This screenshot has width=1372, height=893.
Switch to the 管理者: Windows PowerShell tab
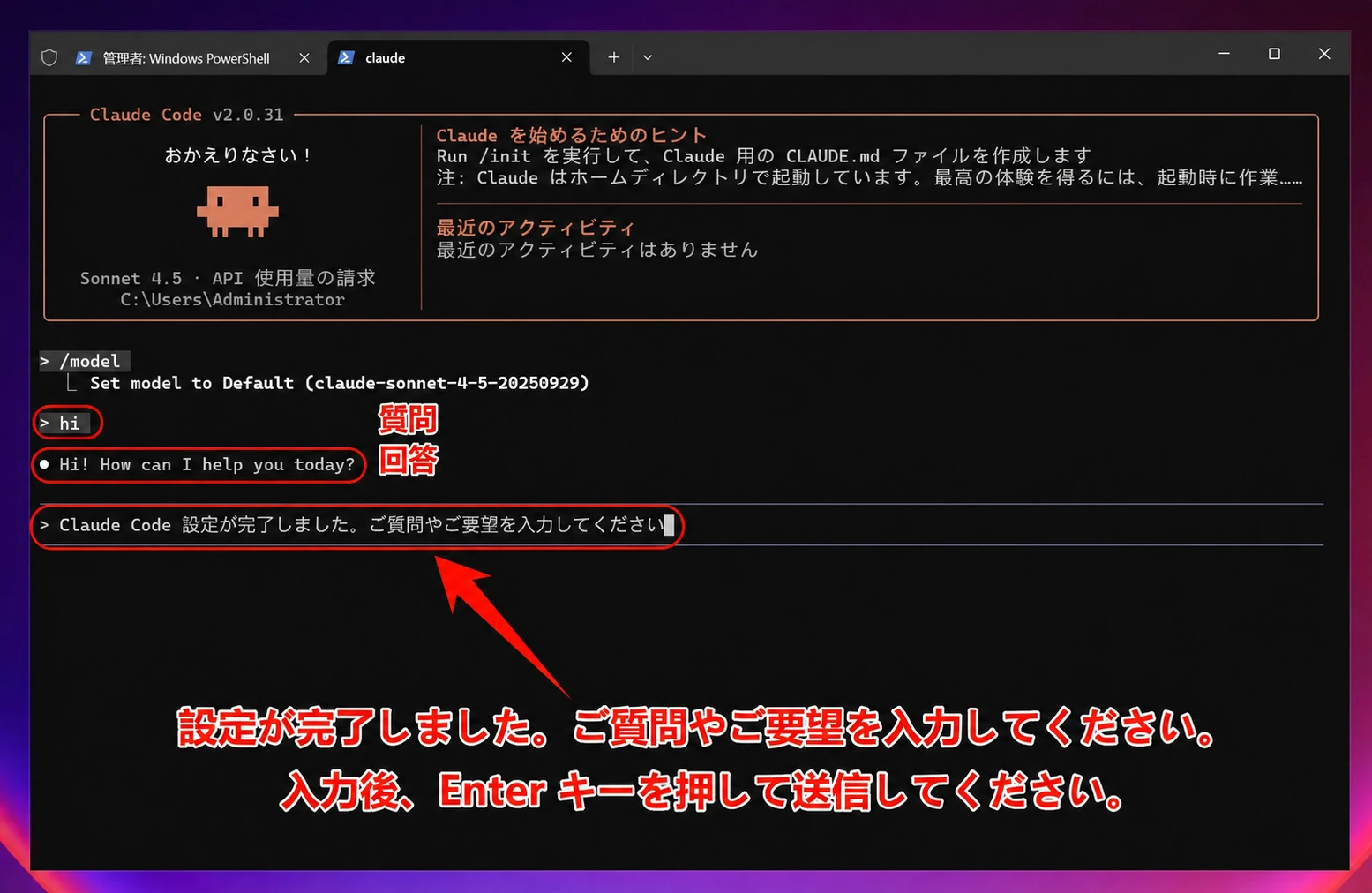(185, 58)
